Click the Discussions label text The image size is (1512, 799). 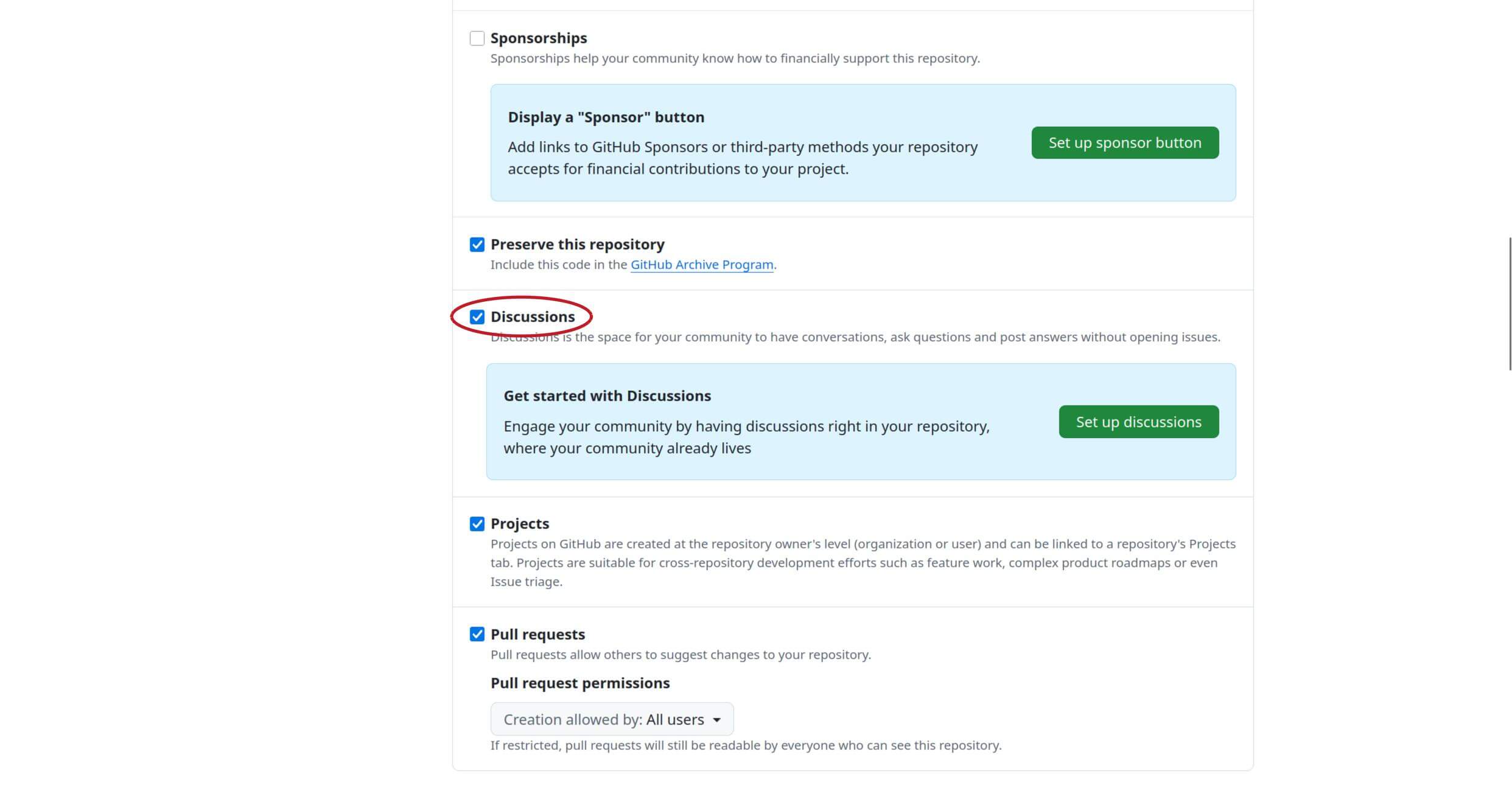pyautogui.click(x=533, y=317)
